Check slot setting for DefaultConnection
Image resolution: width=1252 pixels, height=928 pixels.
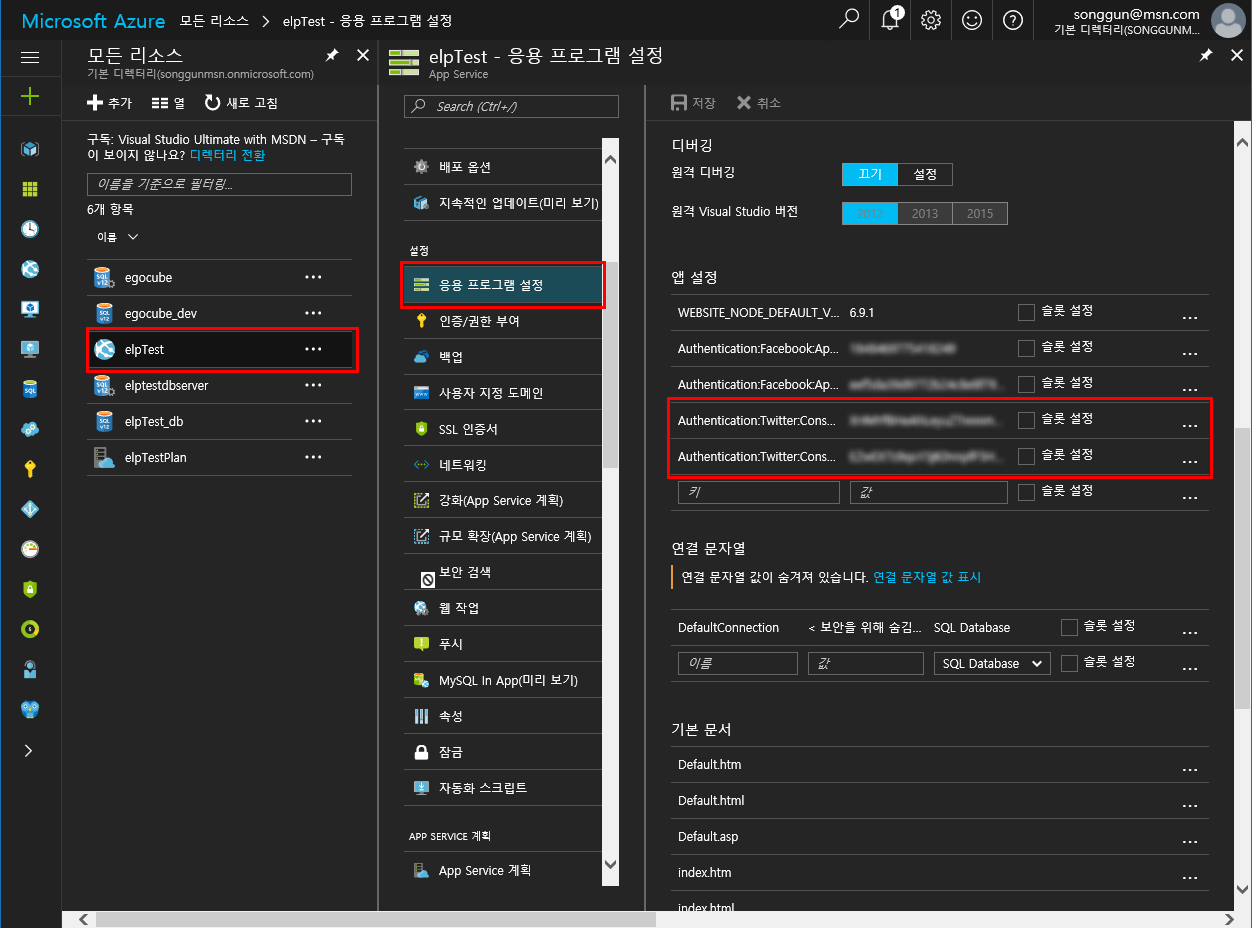point(1069,627)
